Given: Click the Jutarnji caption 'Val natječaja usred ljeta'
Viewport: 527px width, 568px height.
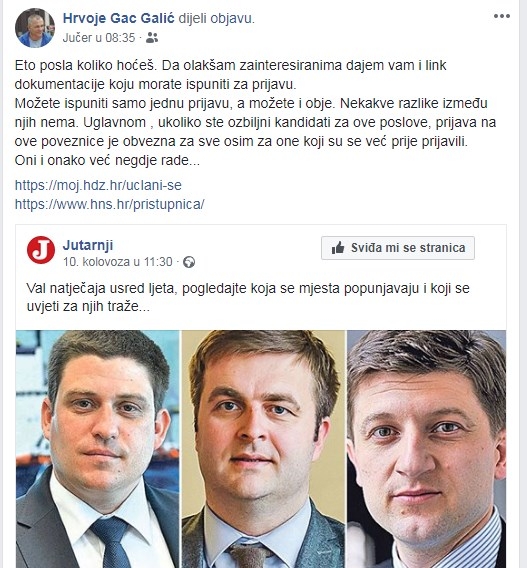Looking at the screenshot, I should point(248,297).
